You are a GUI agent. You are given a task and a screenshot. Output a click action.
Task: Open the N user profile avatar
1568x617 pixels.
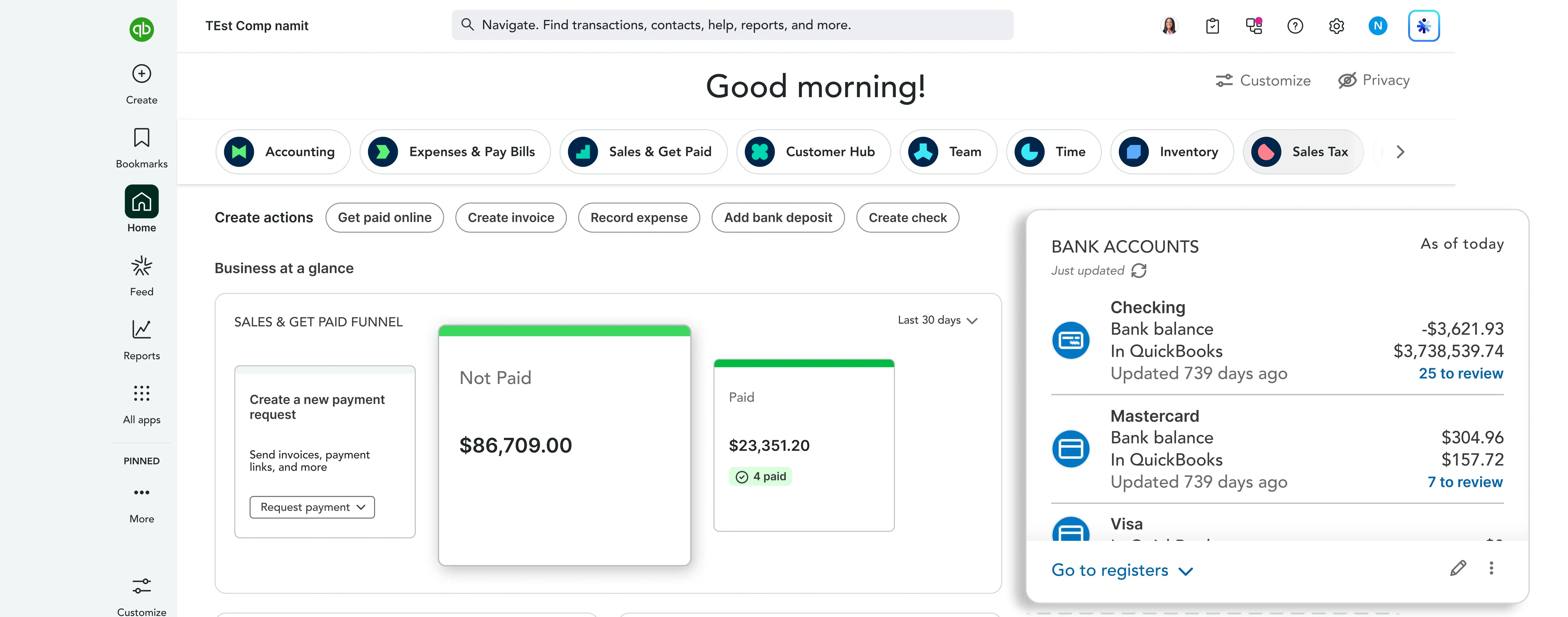click(x=1378, y=26)
